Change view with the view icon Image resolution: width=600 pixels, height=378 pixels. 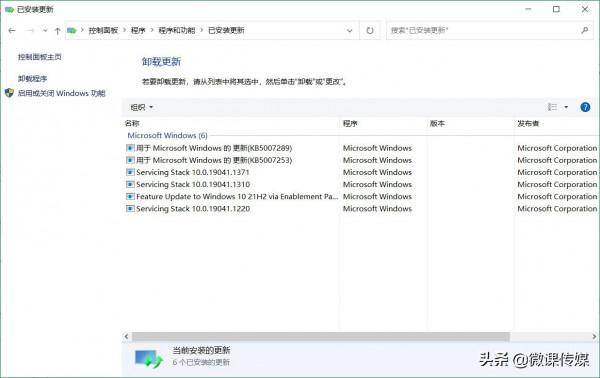point(552,107)
